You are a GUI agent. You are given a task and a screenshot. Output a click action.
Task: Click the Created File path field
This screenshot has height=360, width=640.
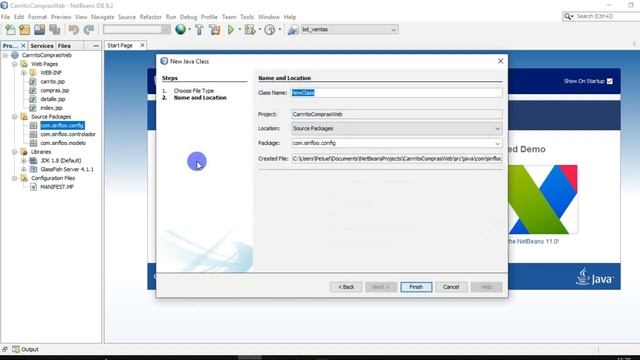[396, 158]
